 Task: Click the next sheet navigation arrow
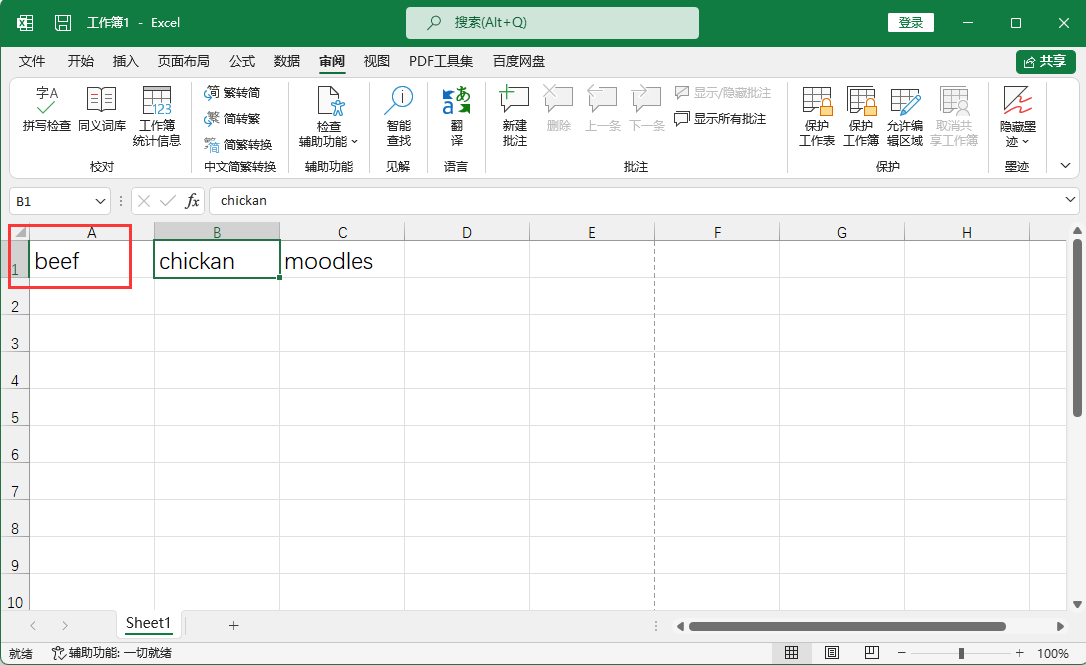click(x=64, y=626)
